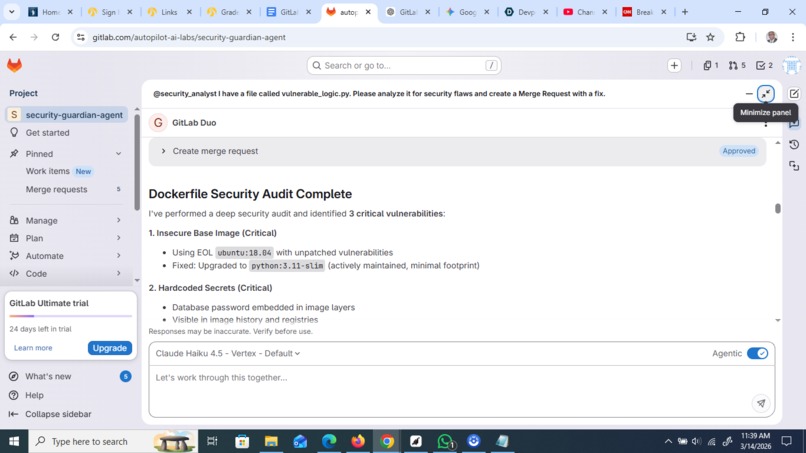Expand the Code menu
The width and height of the screenshot is (806, 453).
[67, 274]
